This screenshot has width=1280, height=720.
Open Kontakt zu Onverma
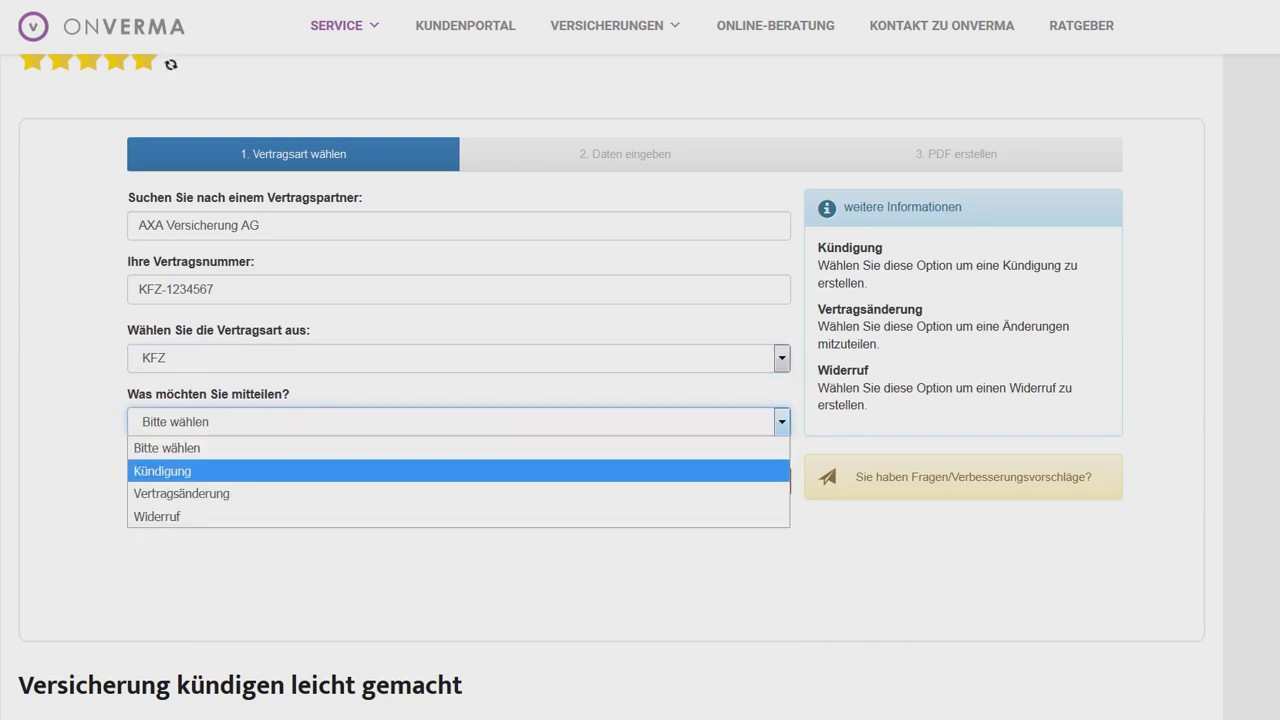point(941,26)
